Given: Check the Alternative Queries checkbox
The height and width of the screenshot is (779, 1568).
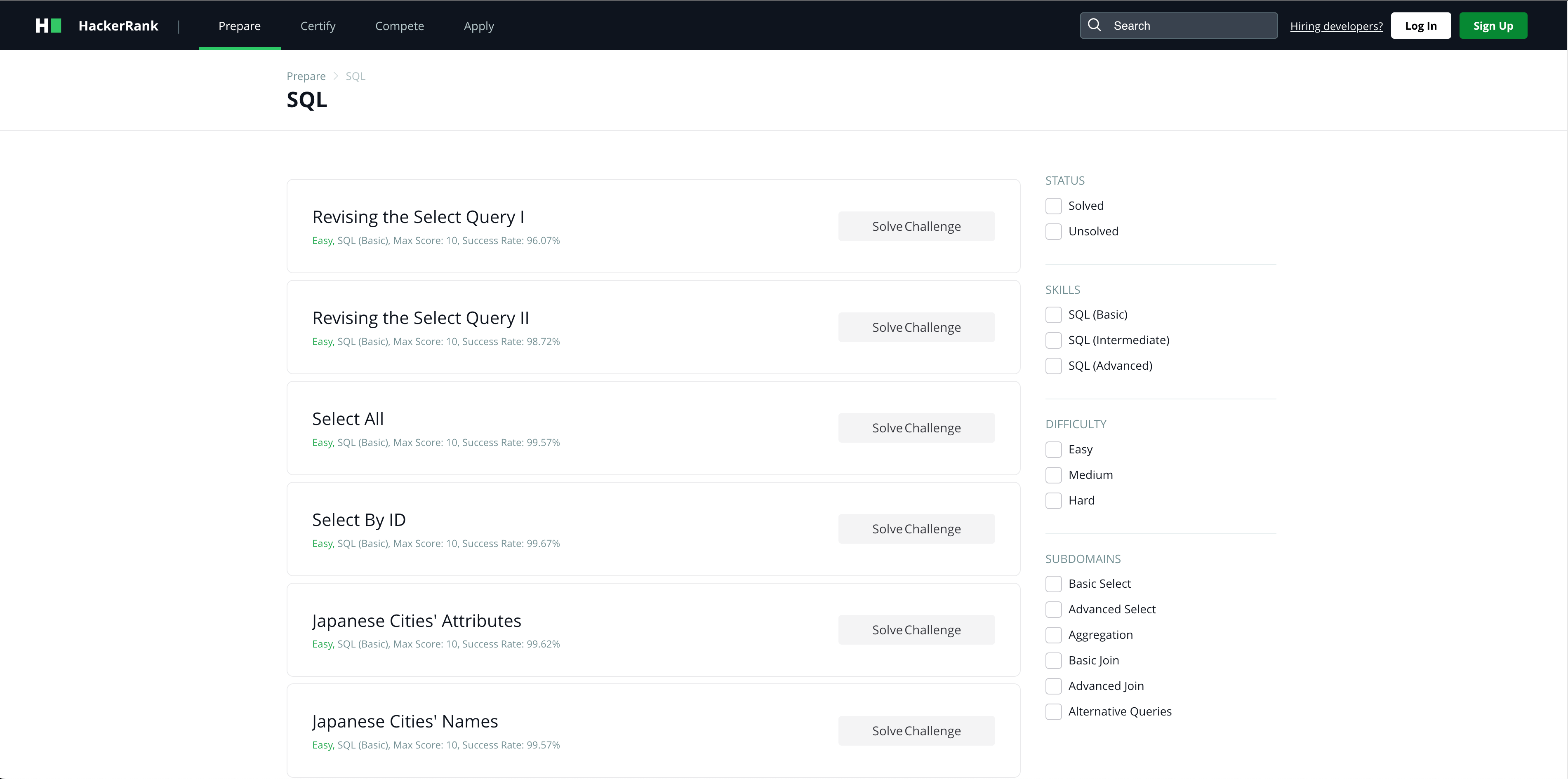Looking at the screenshot, I should click(1054, 711).
